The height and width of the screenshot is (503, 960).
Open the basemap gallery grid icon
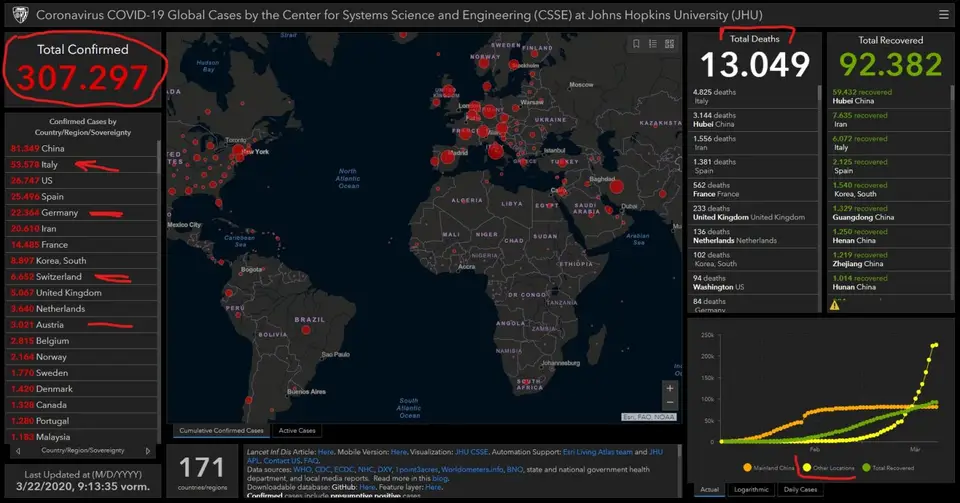coord(669,43)
